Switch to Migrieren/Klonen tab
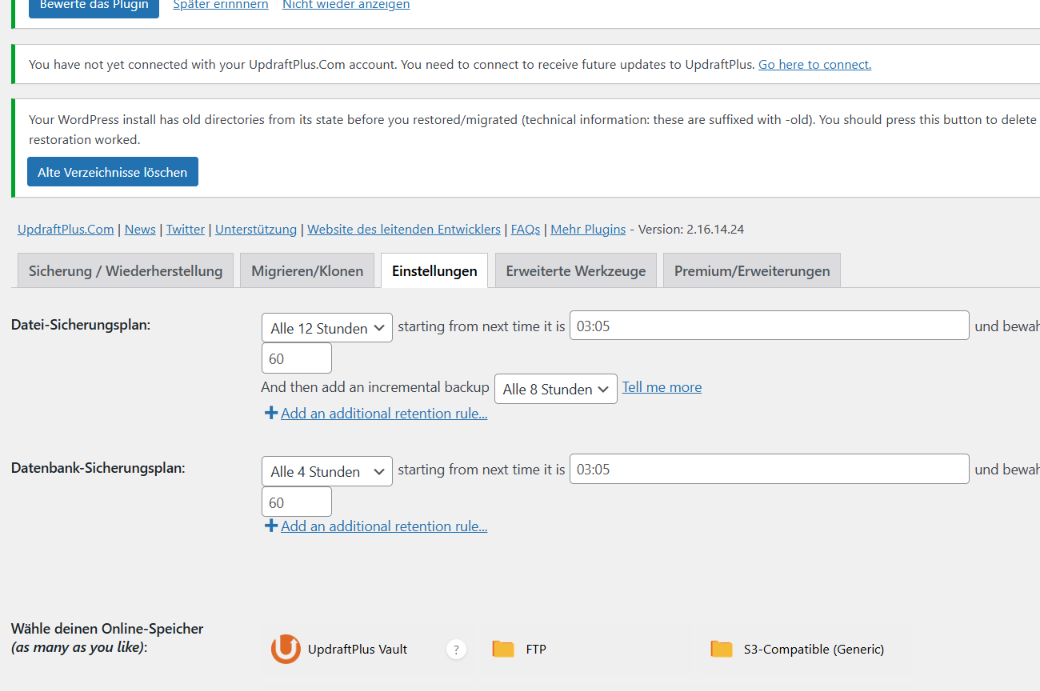This screenshot has height=691, width=1040. click(307, 271)
